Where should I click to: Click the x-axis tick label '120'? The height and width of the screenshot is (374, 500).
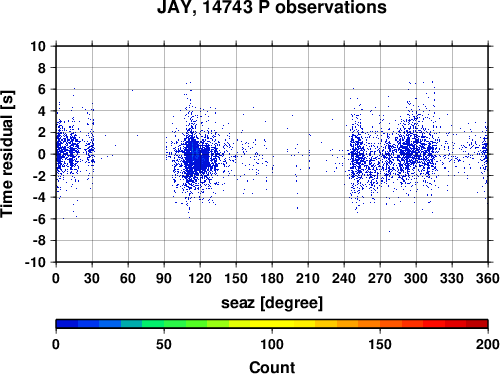(200, 278)
